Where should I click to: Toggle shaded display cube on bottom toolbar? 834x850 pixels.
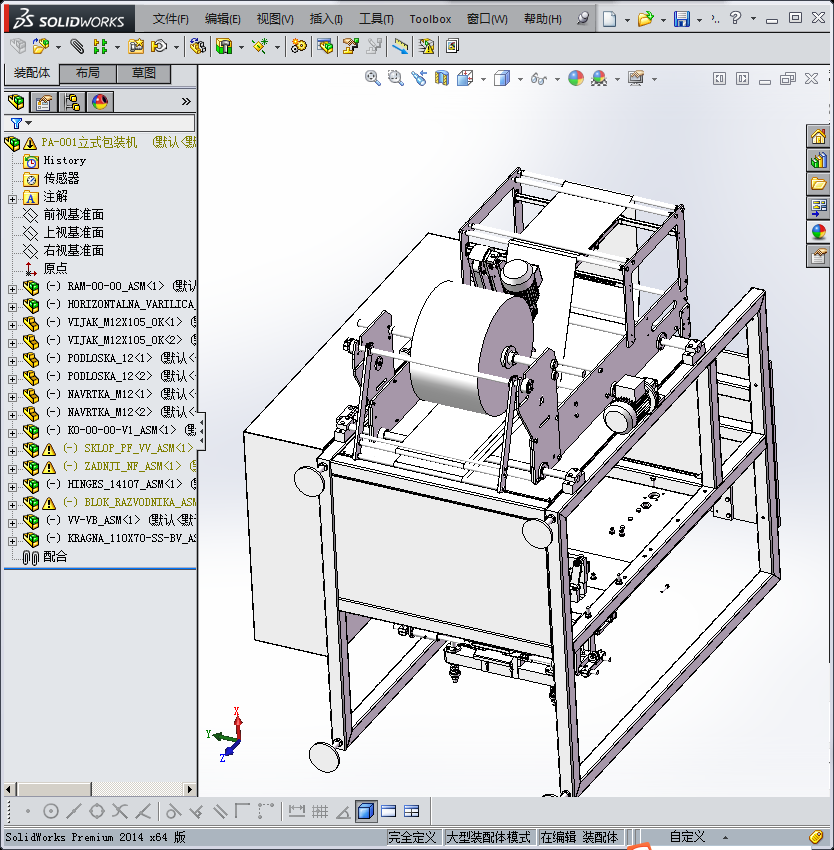[366, 811]
